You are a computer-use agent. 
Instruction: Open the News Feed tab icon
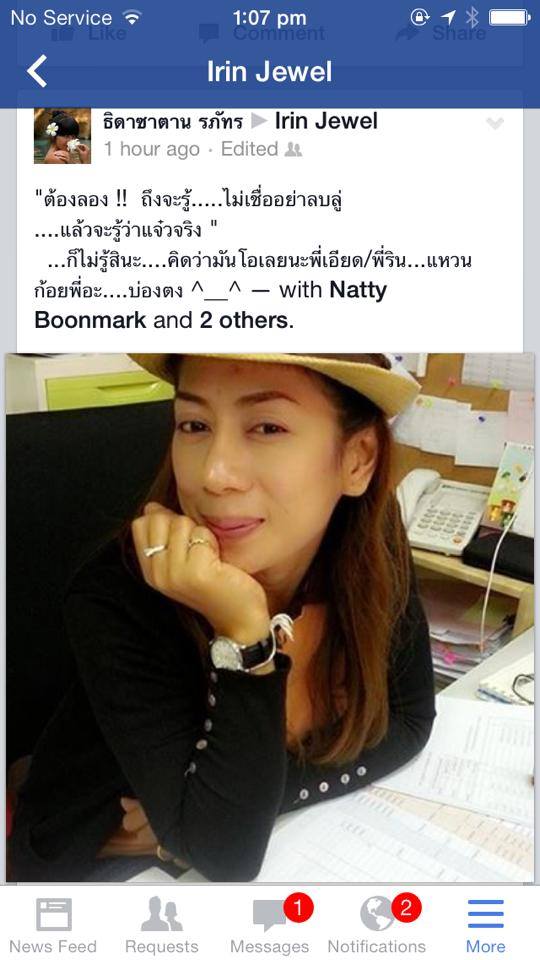pos(54,915)
